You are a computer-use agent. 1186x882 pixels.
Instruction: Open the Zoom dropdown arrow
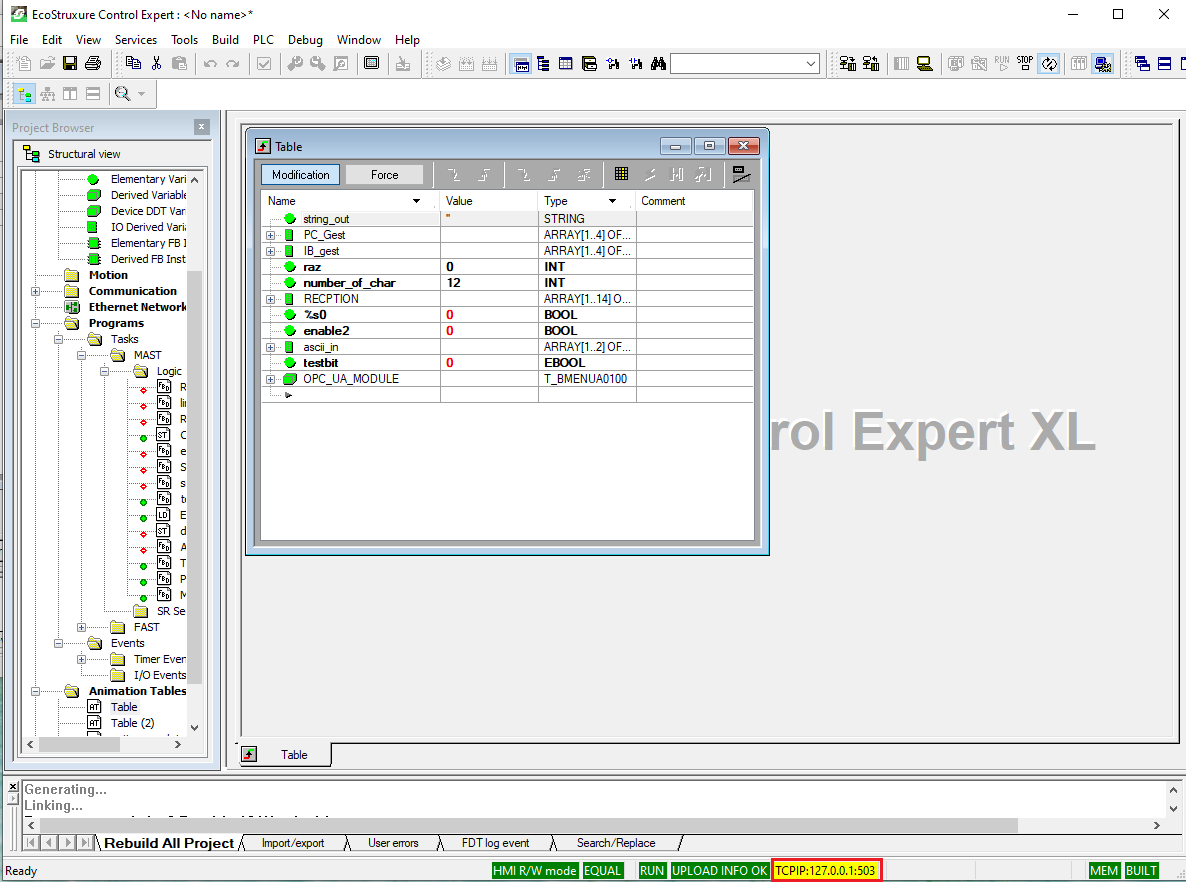click(x=141, y=95)
